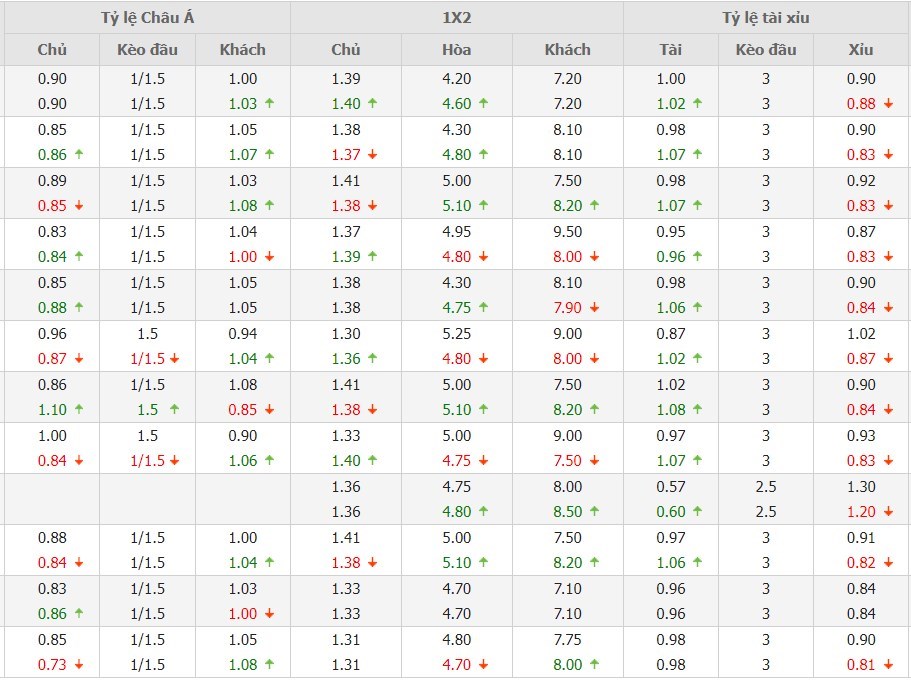Click the up arrow next to 8.50

click(x=593, y=511)
